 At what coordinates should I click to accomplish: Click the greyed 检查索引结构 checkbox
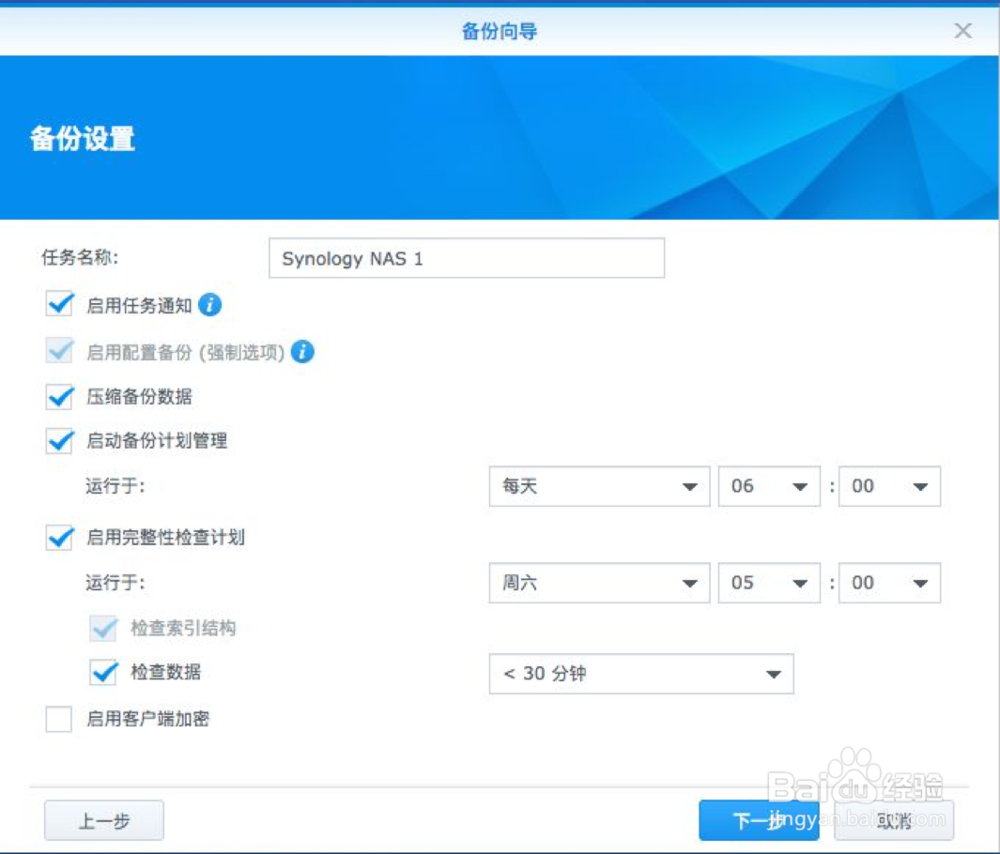point(103,628)
